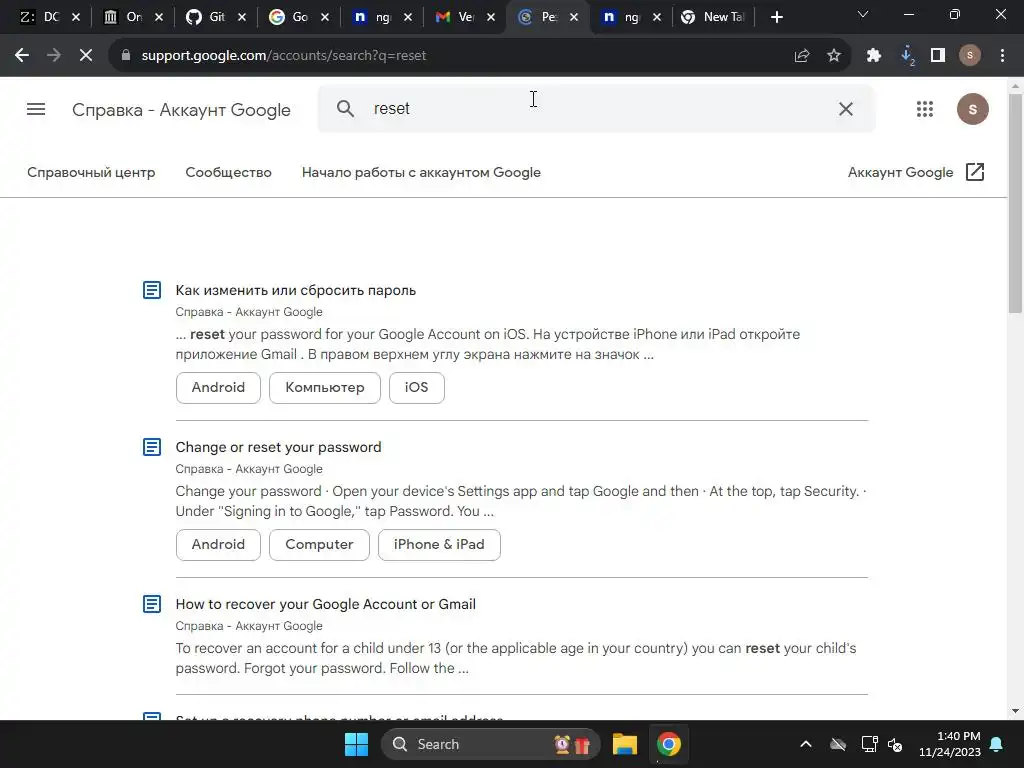Viewport: 1024px width, 768px height.
Task: Click the browser back arrow
Action: 22,56
